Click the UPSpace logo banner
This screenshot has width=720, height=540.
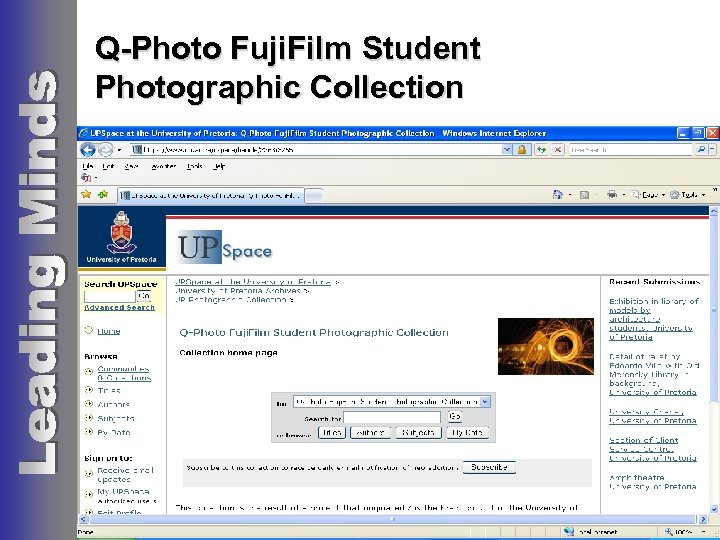pos(225,247)
